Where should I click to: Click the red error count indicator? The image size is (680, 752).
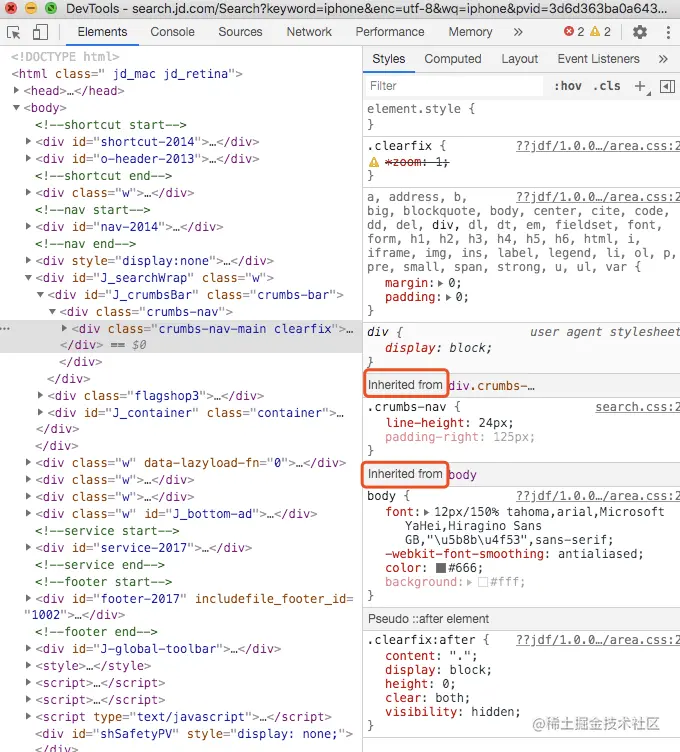574,32
